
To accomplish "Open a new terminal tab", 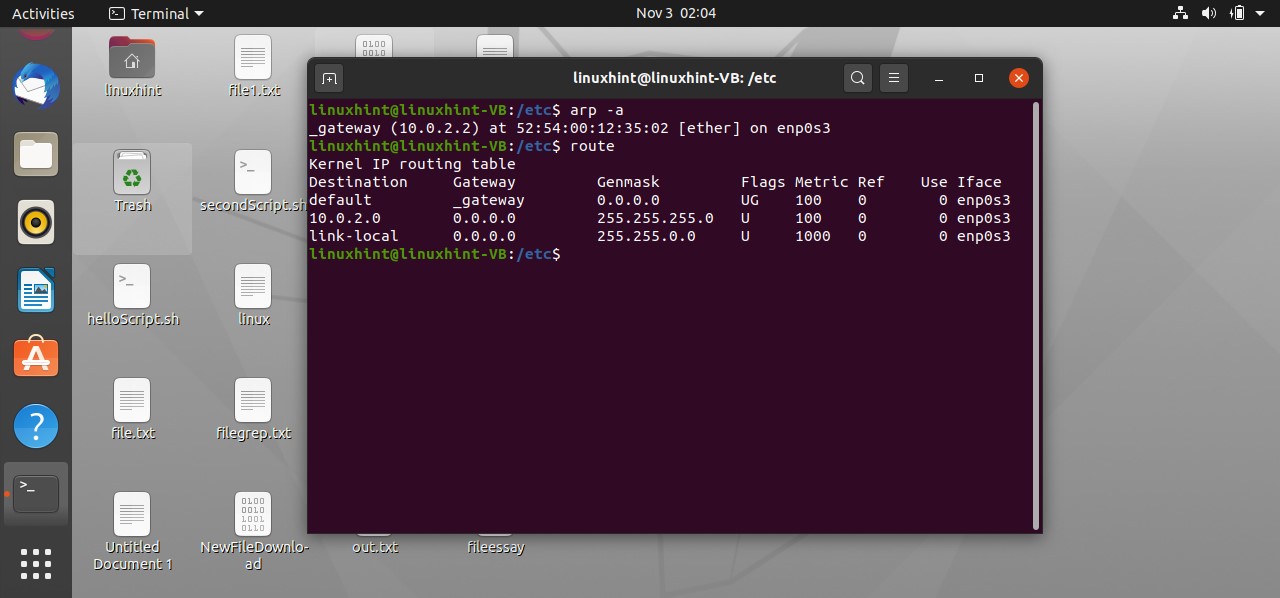I will tap(329, 78).
